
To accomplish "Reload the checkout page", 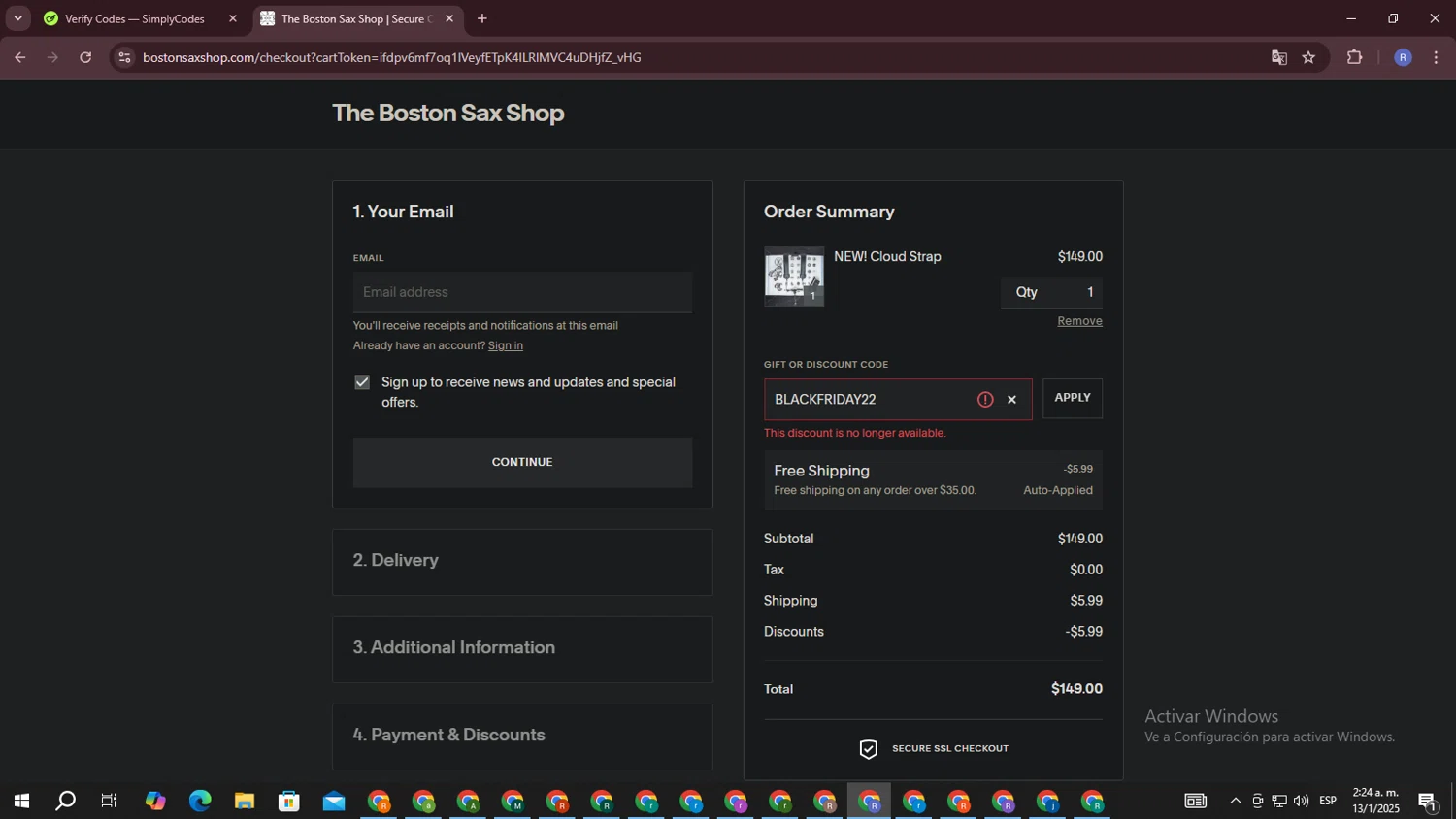I will 85,57.
